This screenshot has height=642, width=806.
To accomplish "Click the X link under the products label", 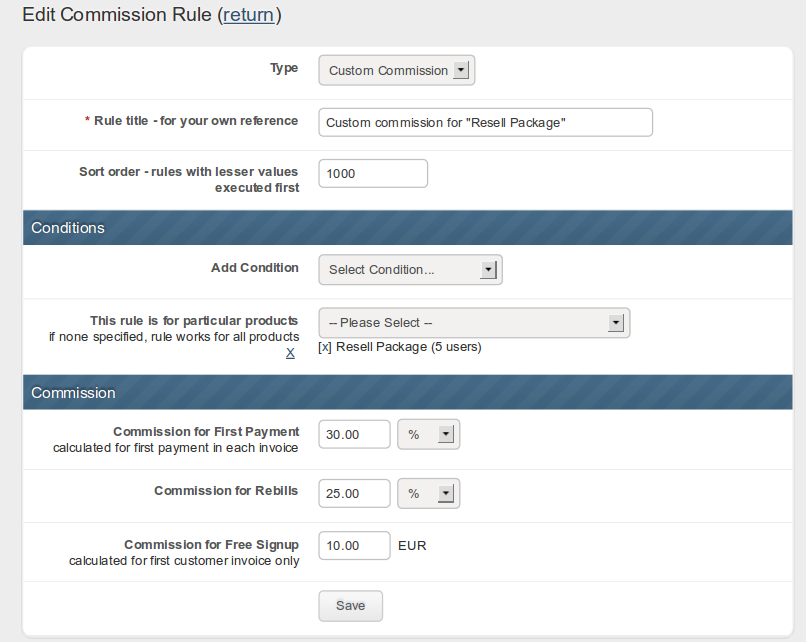I will (290, 353).
